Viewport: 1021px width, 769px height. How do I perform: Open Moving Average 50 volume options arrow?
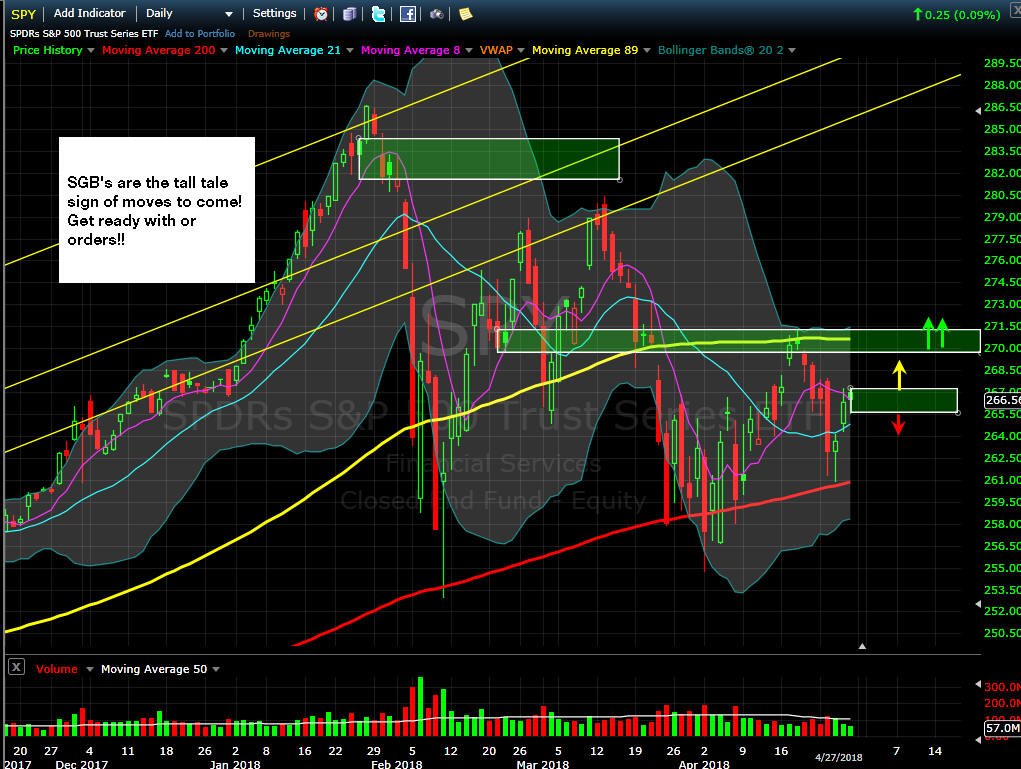click(216, 669)
